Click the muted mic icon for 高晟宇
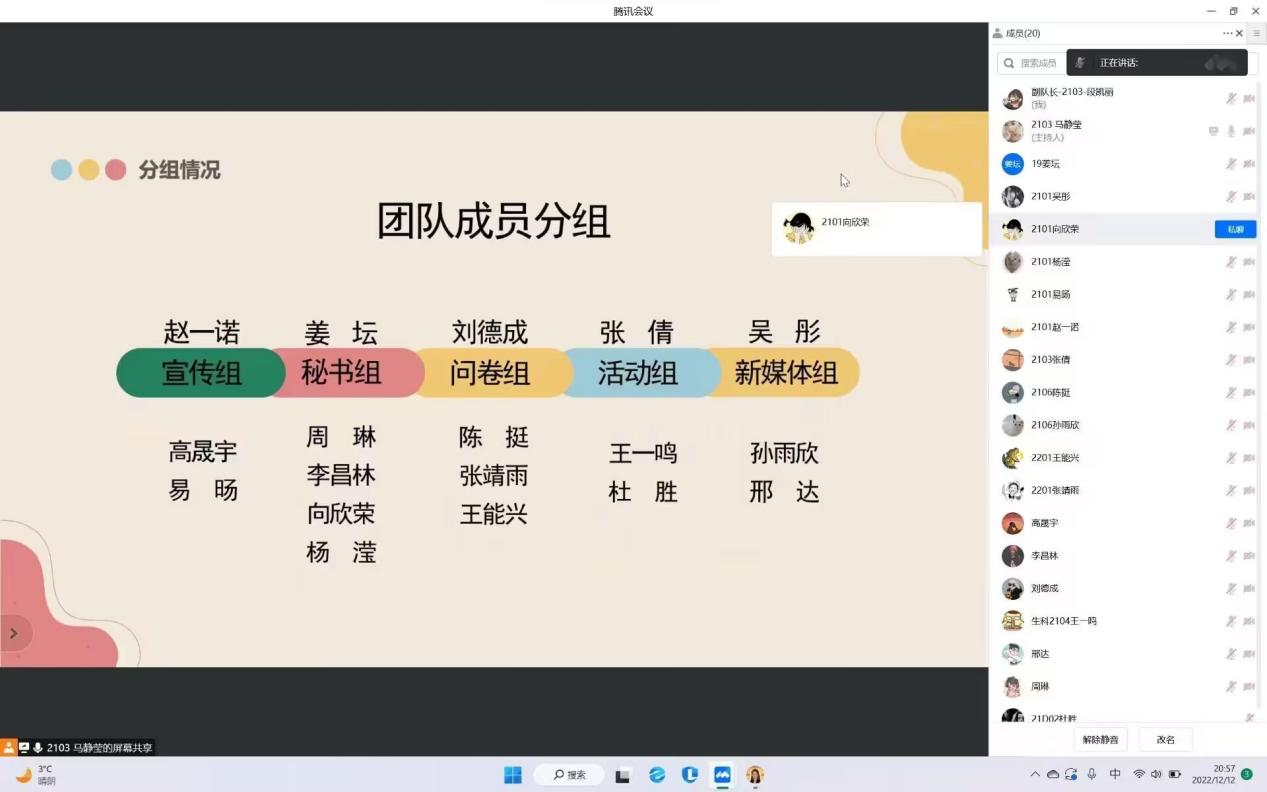 (x=1232, y=523)
